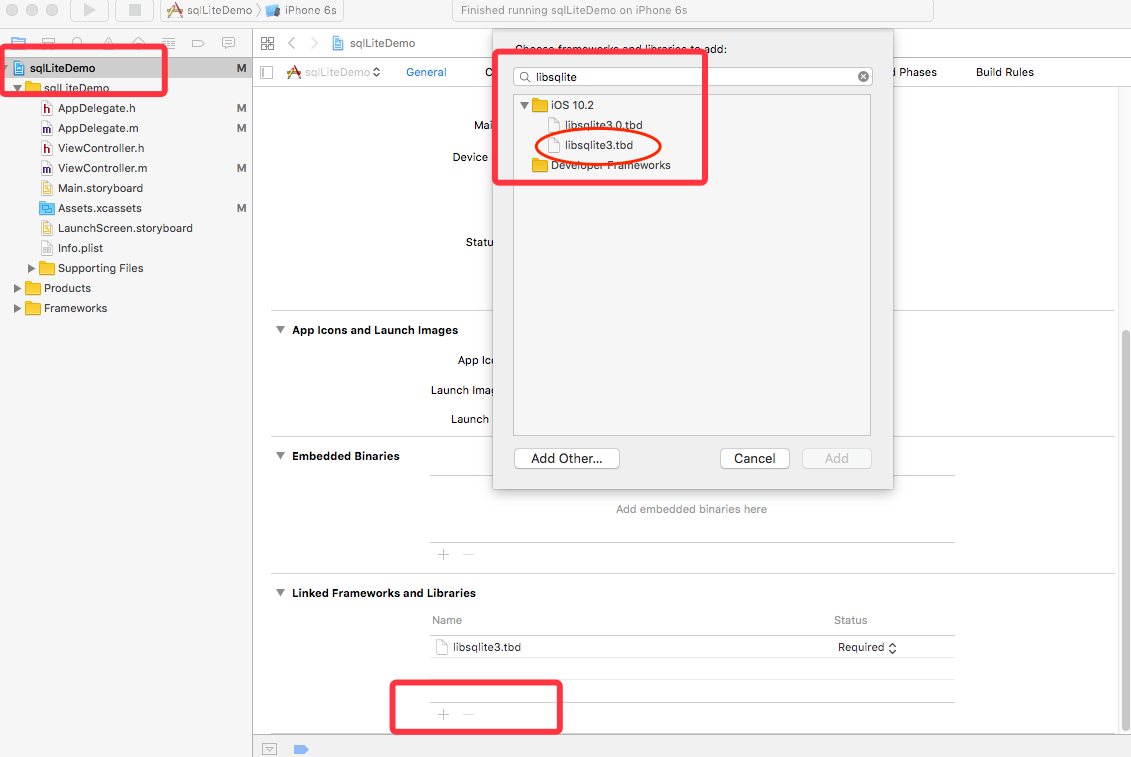1131x757 pixels.
Task: Click plus under Linked Frameworks and Libraries
Action: [x=443, y=714]
